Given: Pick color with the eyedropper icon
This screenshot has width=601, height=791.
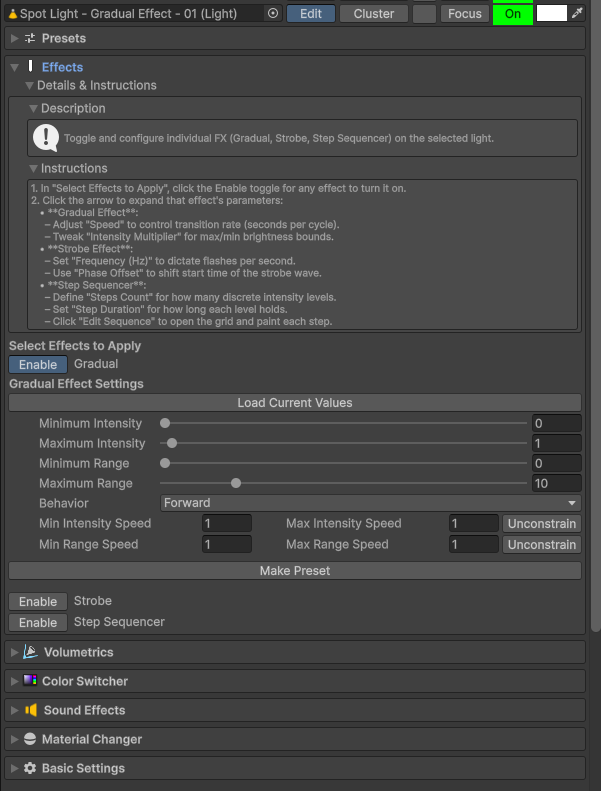Looking at the screenshot, I should (577, 13).
